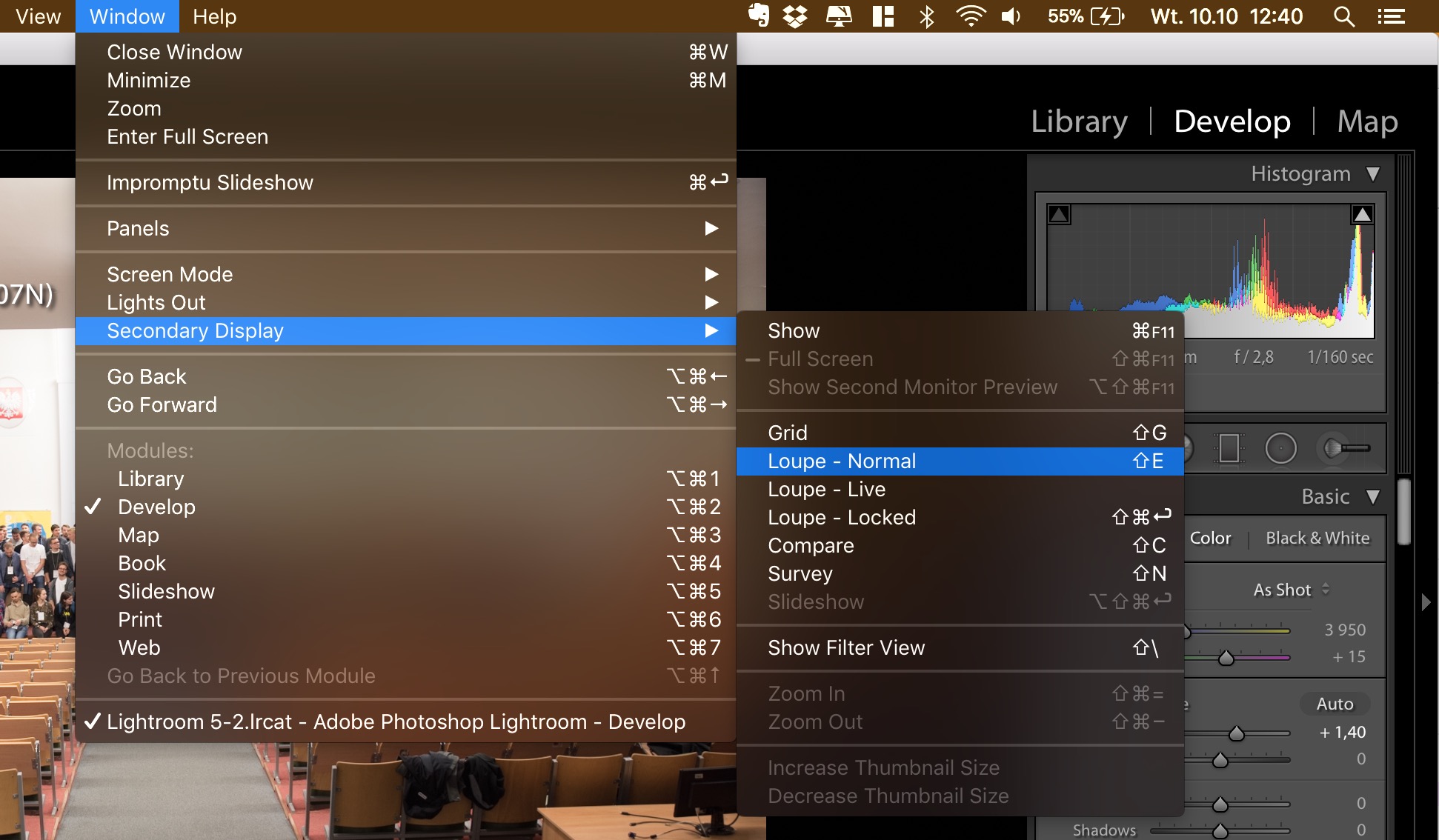Open Map module tab
1439x840 pixels.
[1367, 121]
